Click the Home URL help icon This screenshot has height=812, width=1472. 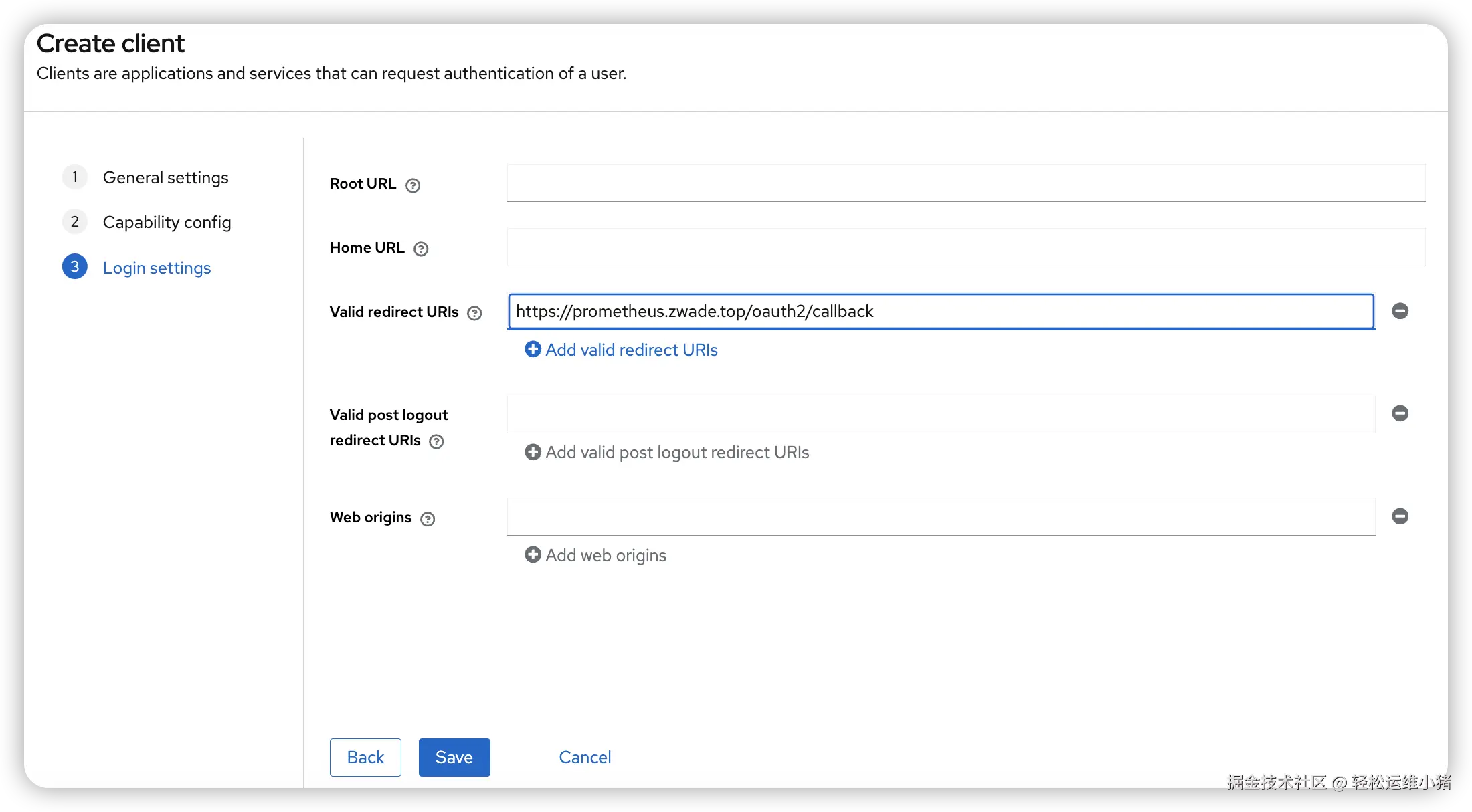pos(421,249)
